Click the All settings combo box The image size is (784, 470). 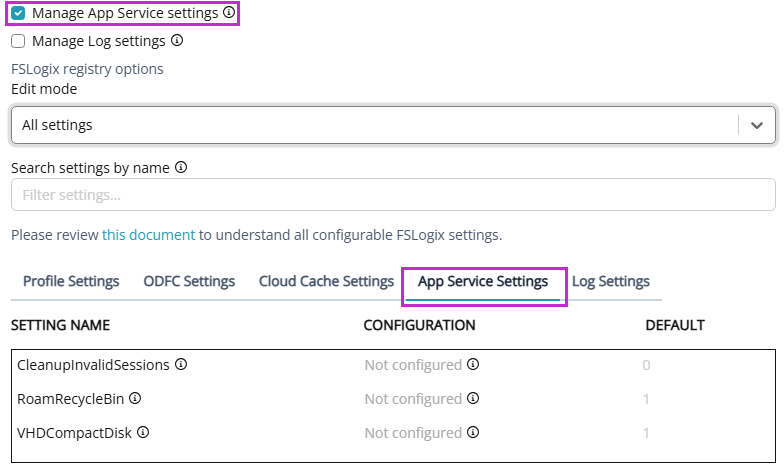pos(370,125)
